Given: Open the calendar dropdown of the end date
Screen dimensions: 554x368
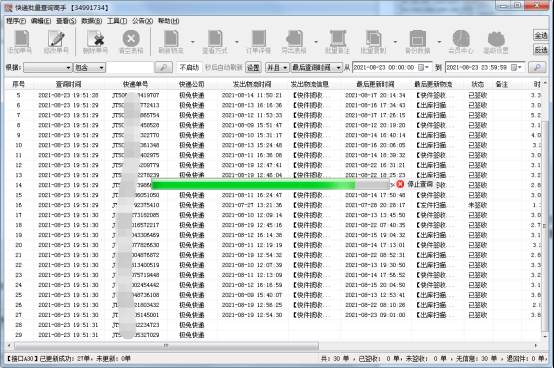Looking at the screenshot, I should [517, 67].
